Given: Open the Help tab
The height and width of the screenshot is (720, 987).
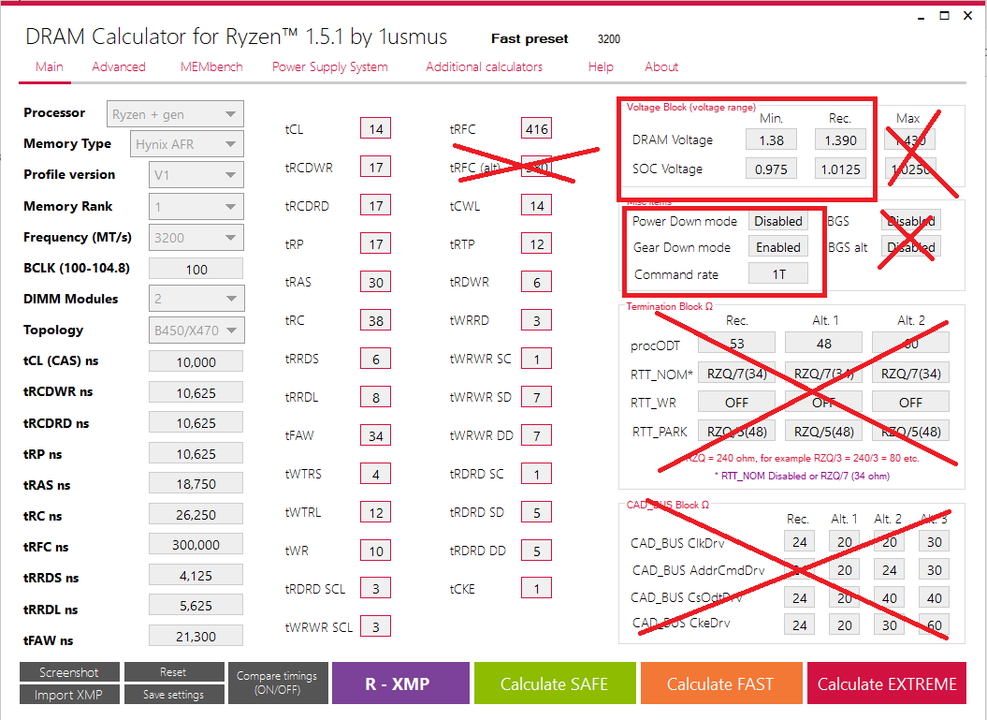Looking at the screenshot, I should [601, 67].
